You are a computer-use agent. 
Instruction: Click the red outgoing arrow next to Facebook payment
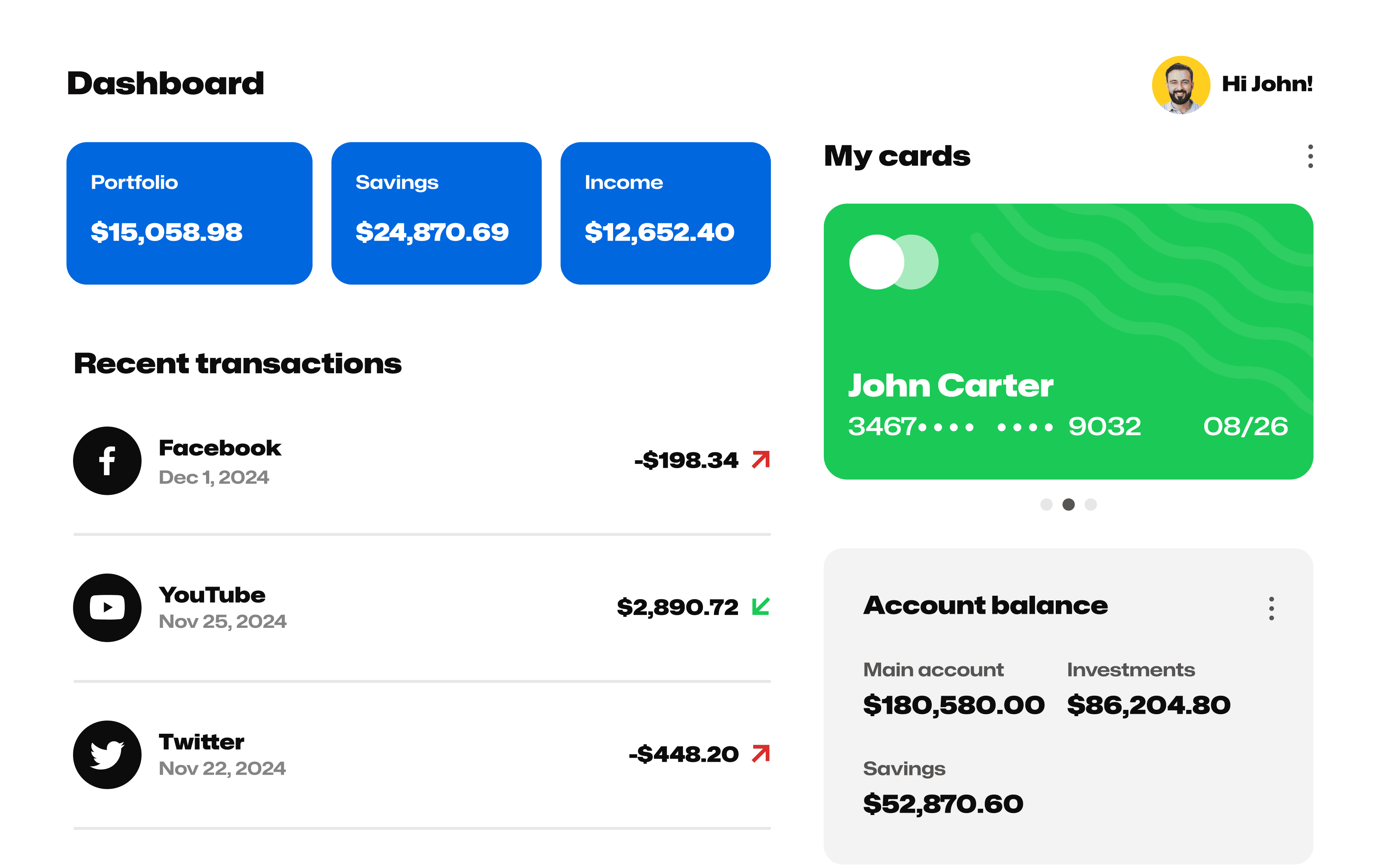pos(761,459)
